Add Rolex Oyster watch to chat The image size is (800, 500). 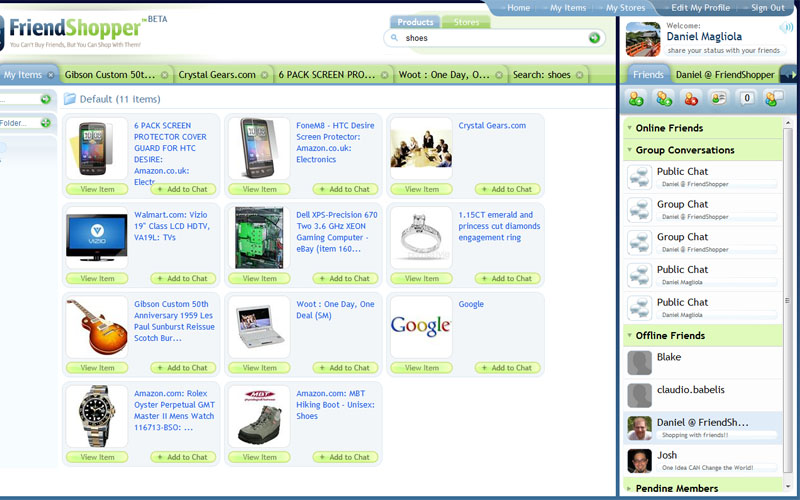[183, 457]
